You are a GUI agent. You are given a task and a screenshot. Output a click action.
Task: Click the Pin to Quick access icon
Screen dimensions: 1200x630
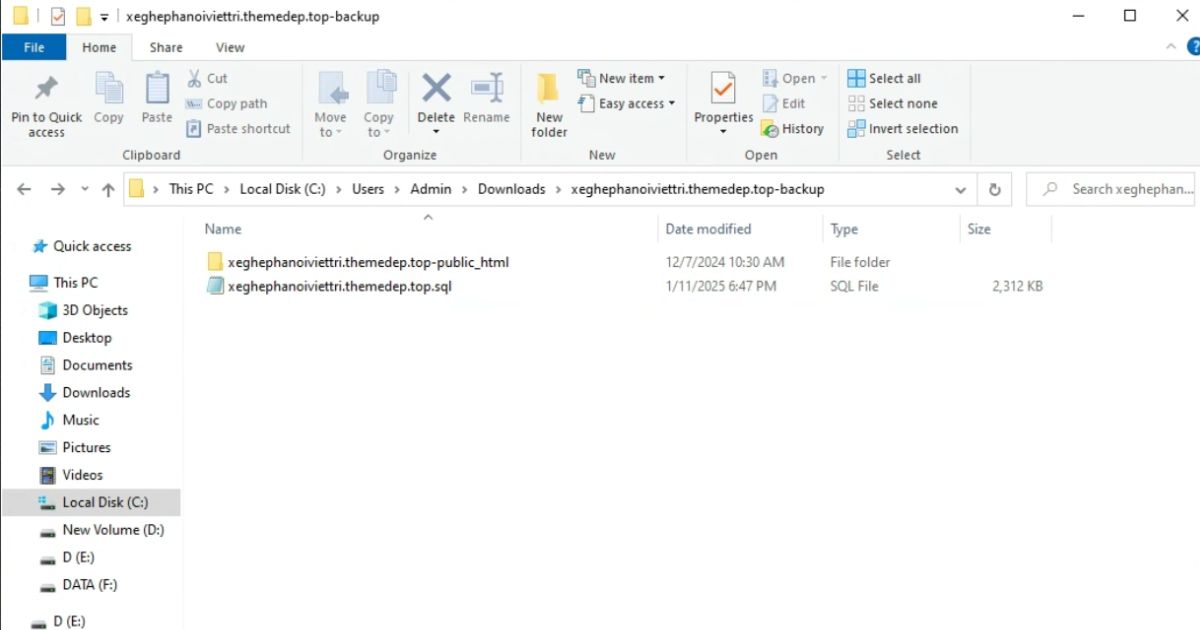[46, 90]
